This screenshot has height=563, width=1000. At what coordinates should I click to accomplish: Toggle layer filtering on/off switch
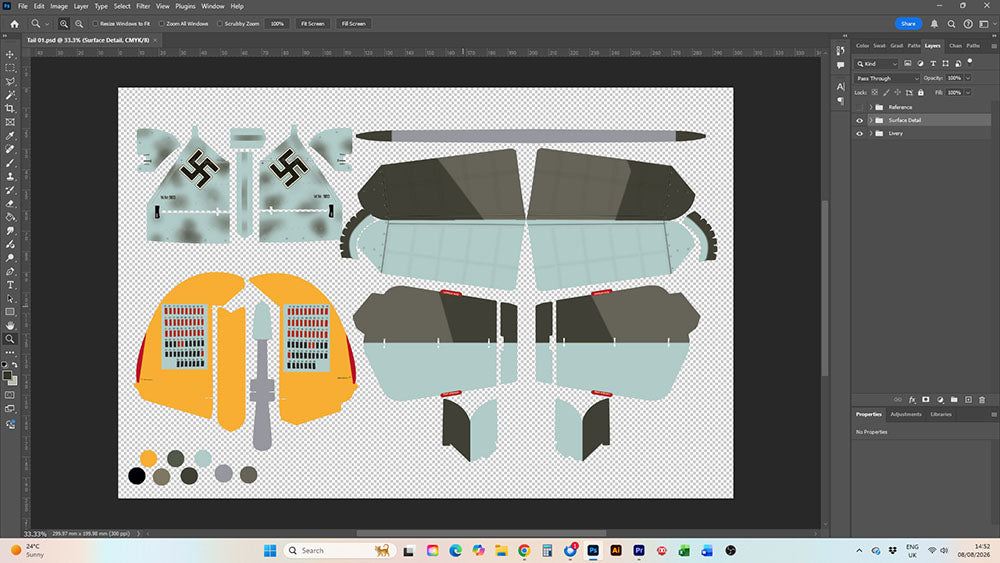coord(970,62)
